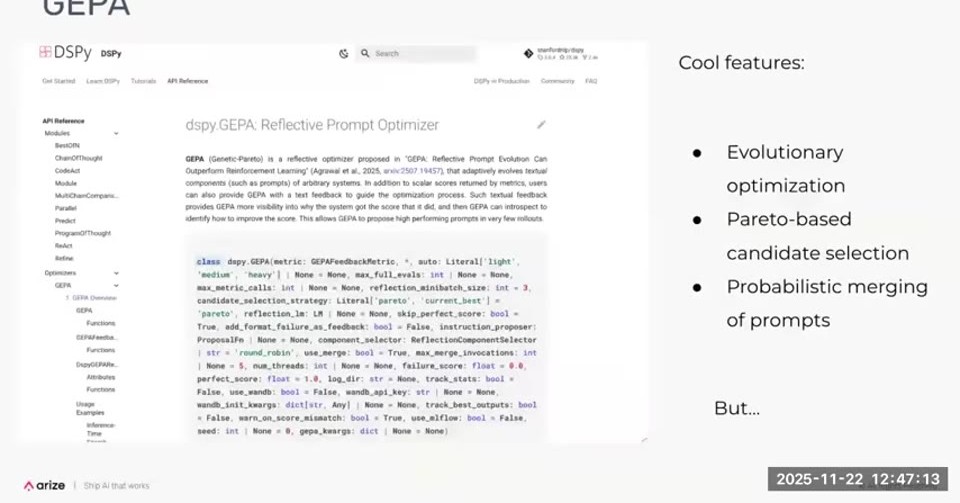Collapse the GEPA sidebar chevron
The height and width of the screenshot is (503, 960).
[x=116, y=286]
